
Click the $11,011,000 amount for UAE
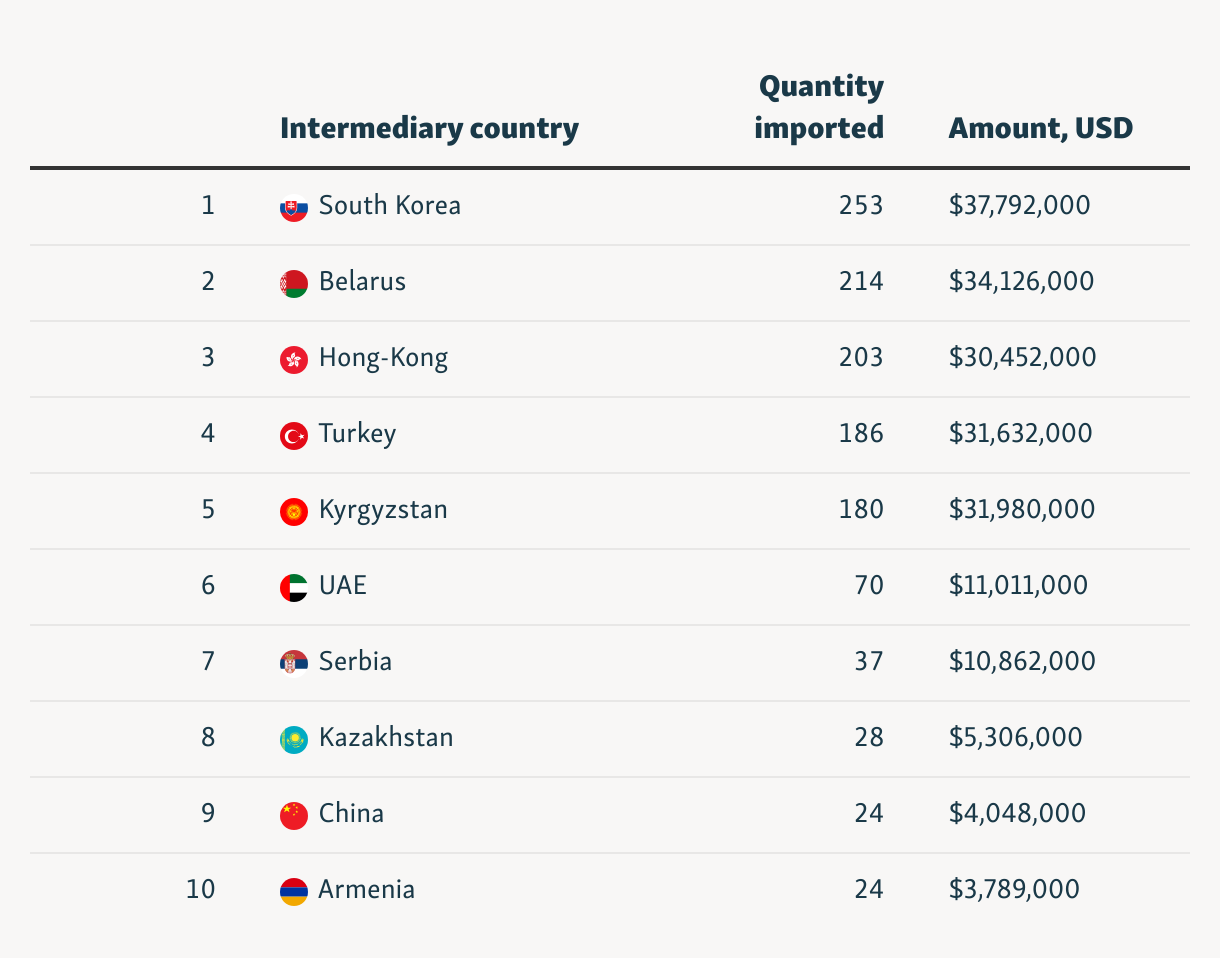tap(1018, 586)
